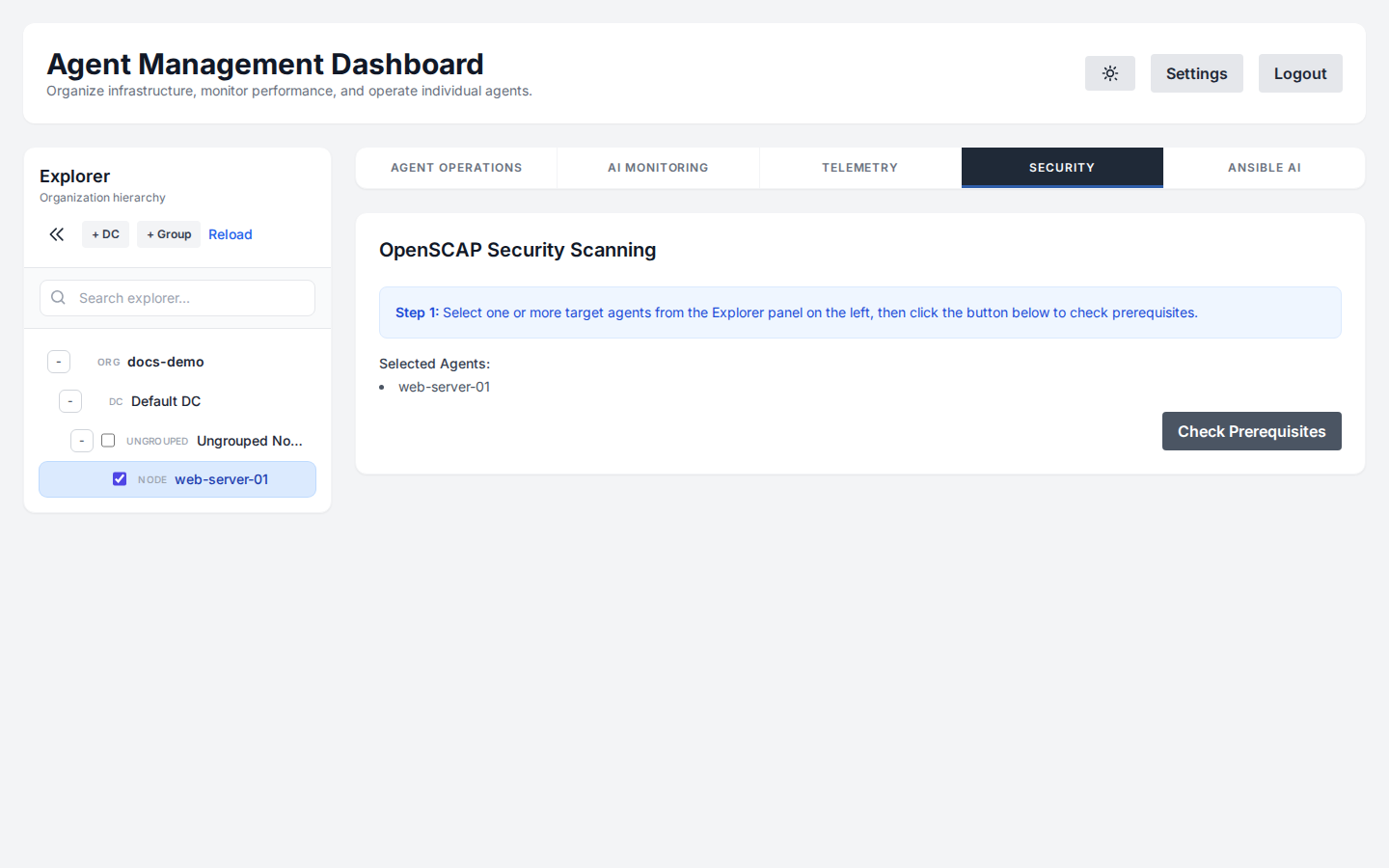This screenshot has height=868, width=1389.
Task: Create a new group with + Group
Action: pos(169,234)
